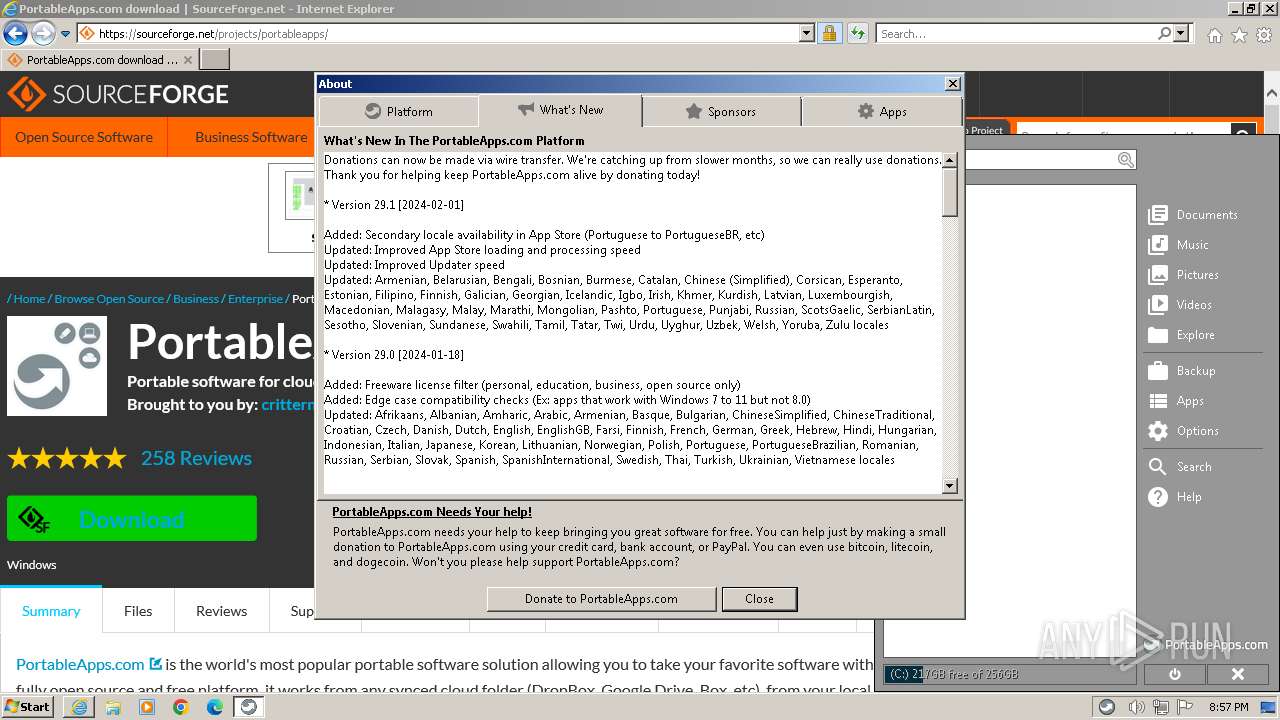
Task: Open Documents in PortableApps menu
Action: pos(1193,215)
